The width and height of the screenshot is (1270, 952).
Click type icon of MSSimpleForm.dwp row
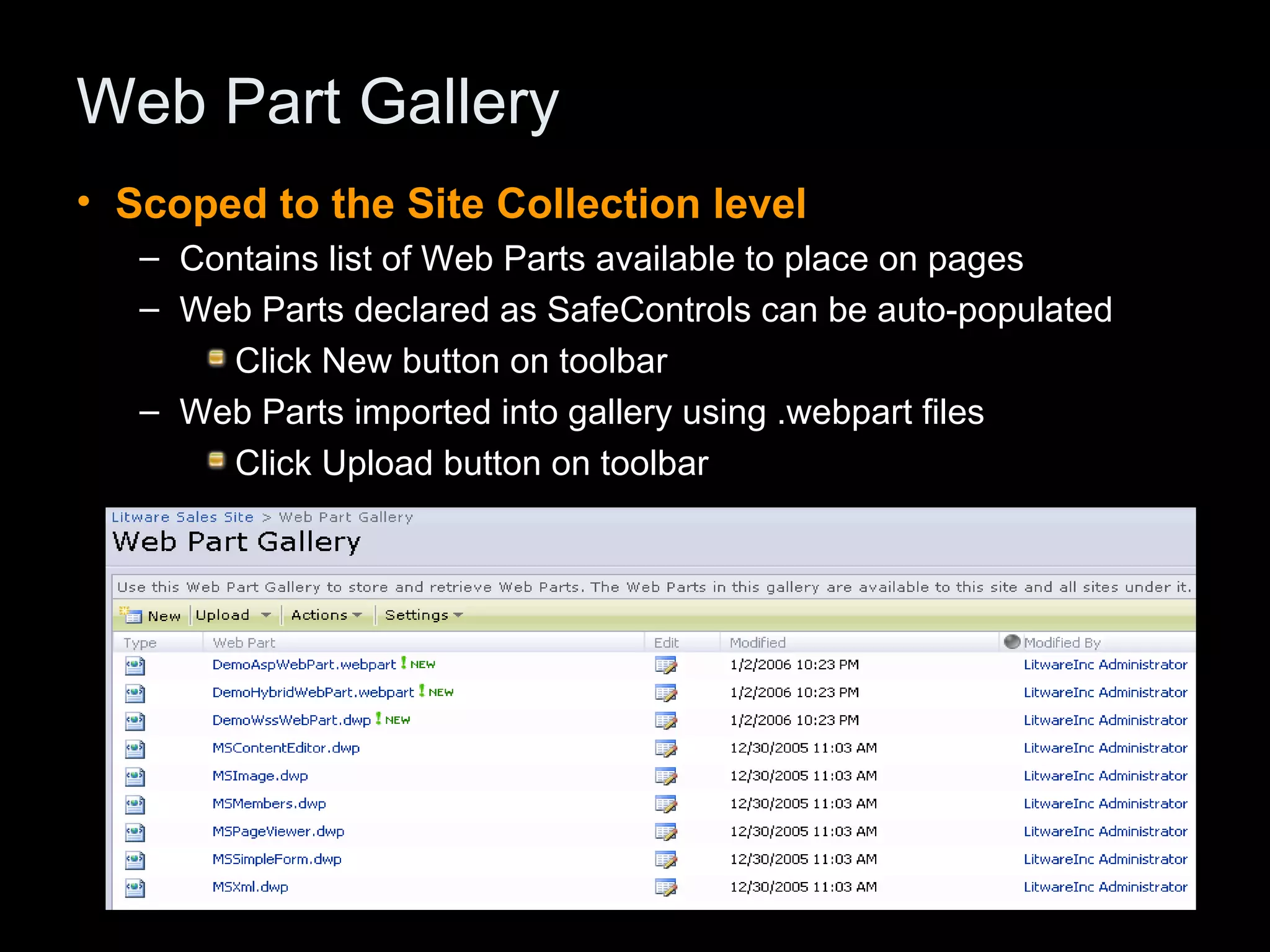135,861
